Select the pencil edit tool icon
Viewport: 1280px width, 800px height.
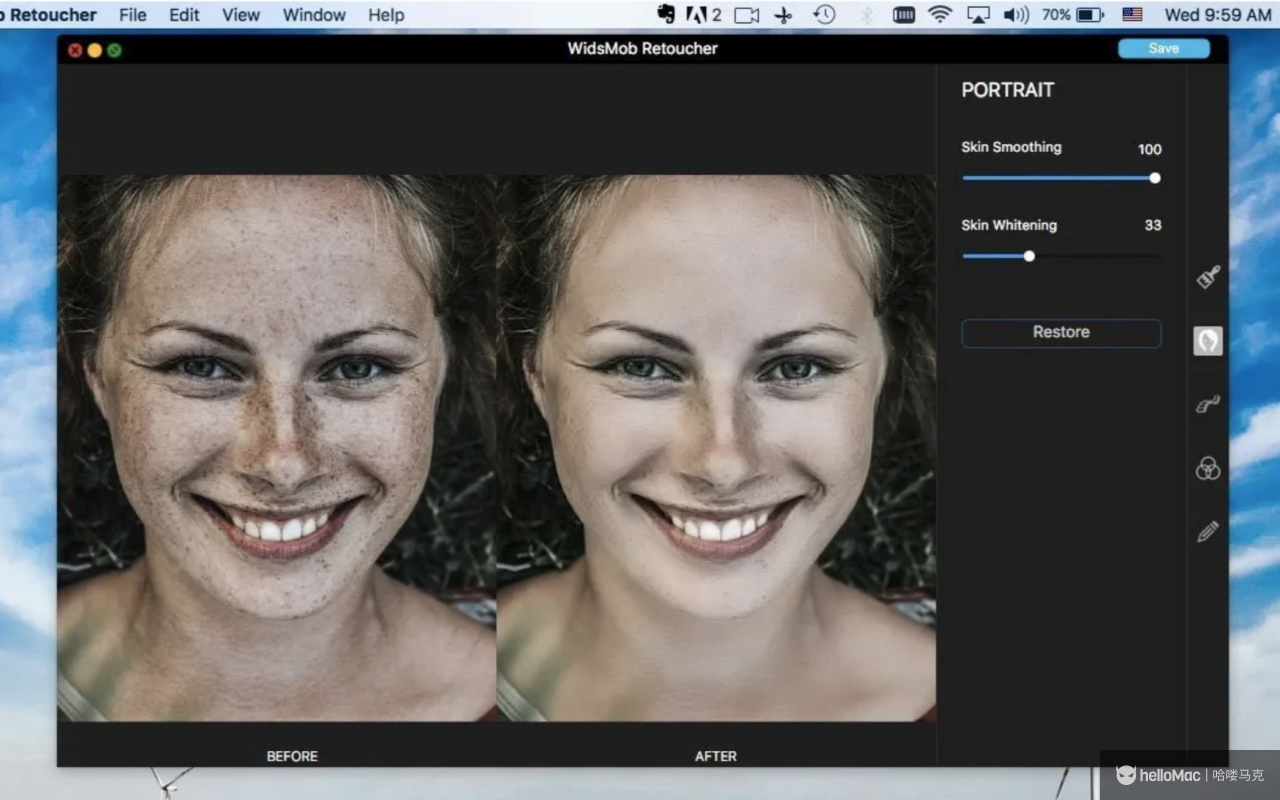(1208, 532)
